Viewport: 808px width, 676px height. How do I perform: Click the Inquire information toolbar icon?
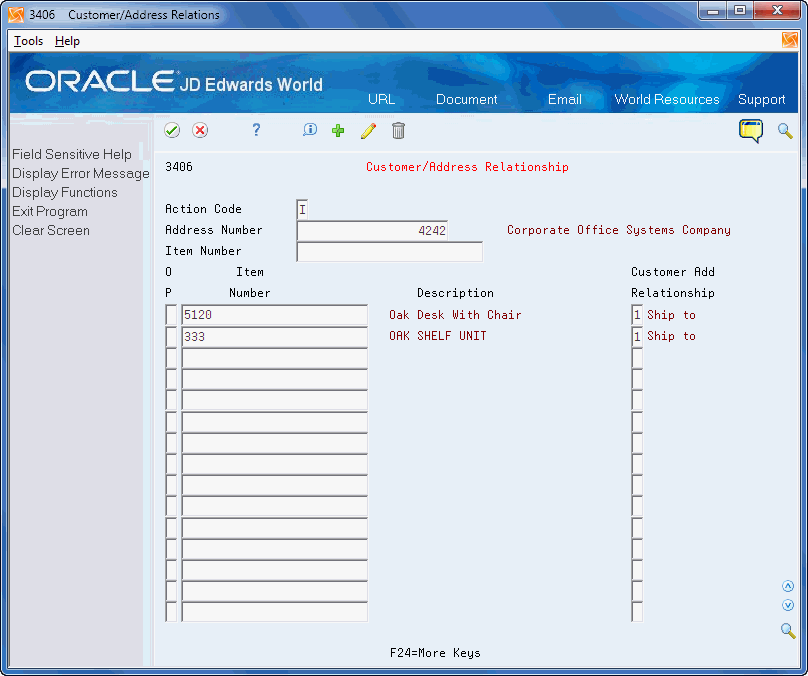310,130
